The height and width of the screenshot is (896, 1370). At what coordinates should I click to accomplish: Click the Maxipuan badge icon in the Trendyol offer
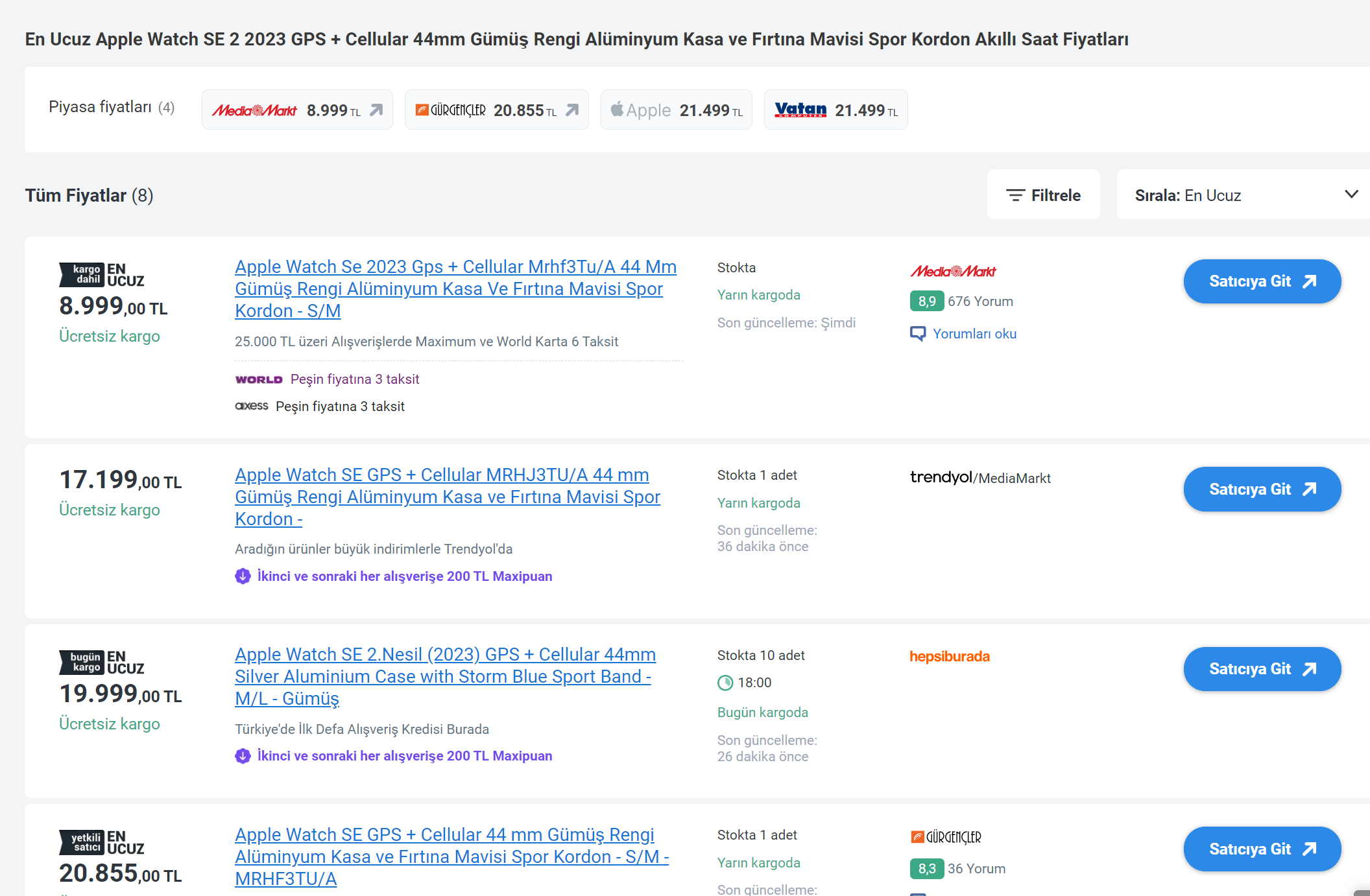pos(243,576)
